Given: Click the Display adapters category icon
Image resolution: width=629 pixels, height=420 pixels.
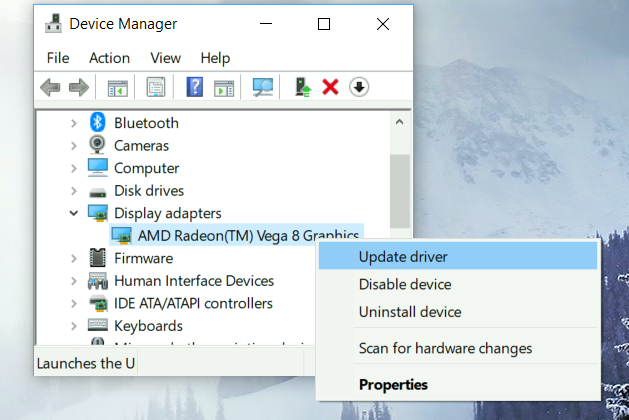Looking at the screenshot, I should (98, 213).
